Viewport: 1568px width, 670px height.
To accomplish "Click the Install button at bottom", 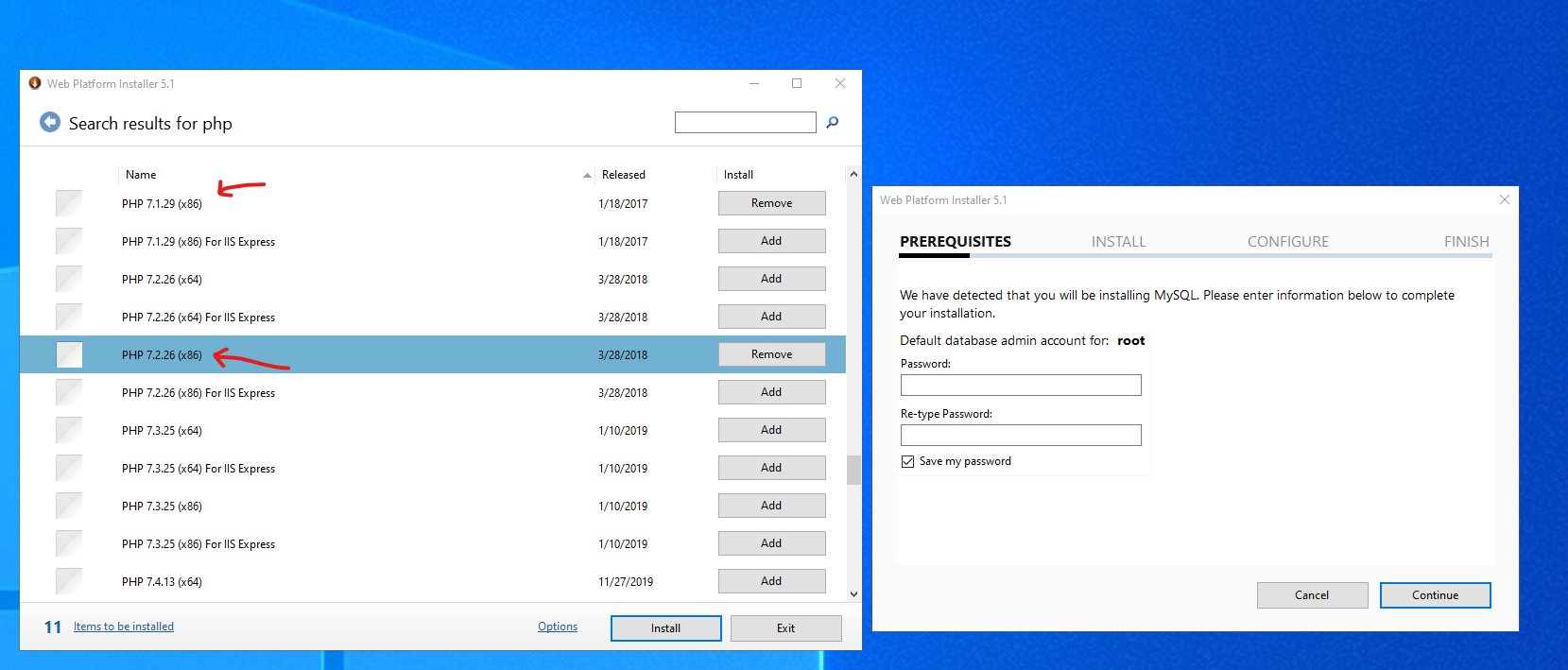I will click(666, 628).
